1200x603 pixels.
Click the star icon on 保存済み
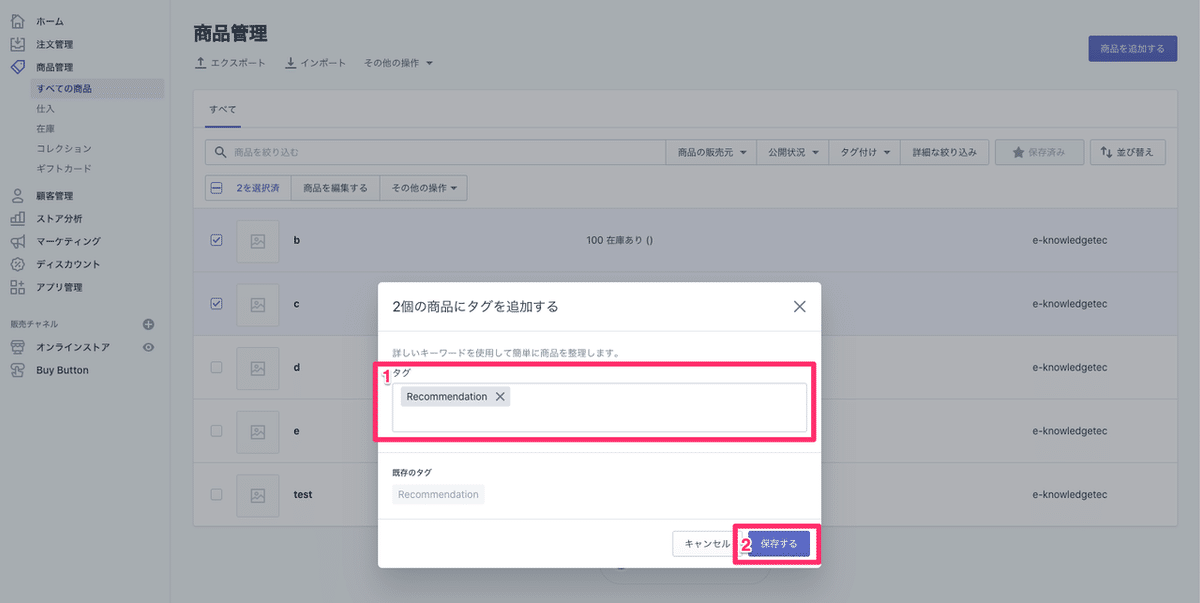1018,153
